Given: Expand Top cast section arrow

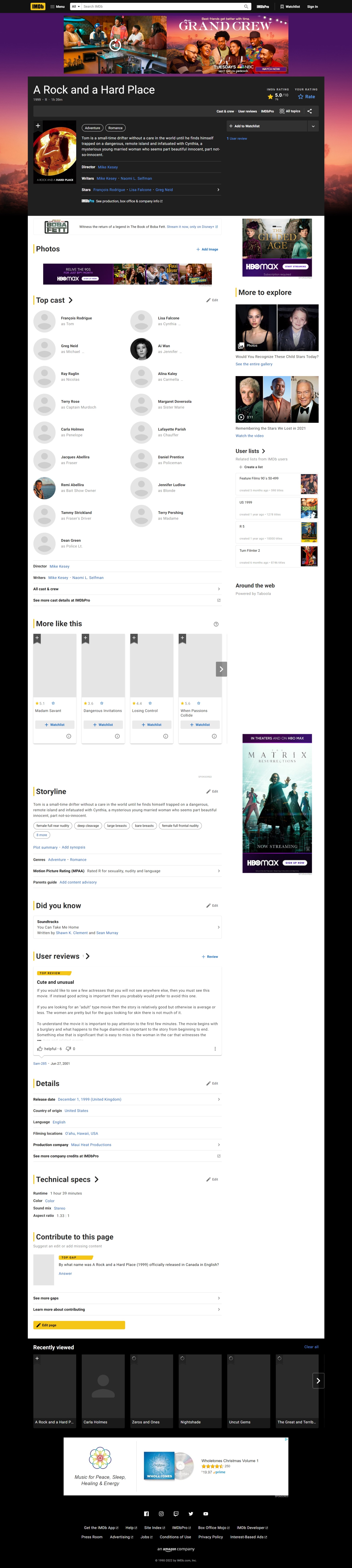Looking at the screenshot, I should [x=71, y=300].
